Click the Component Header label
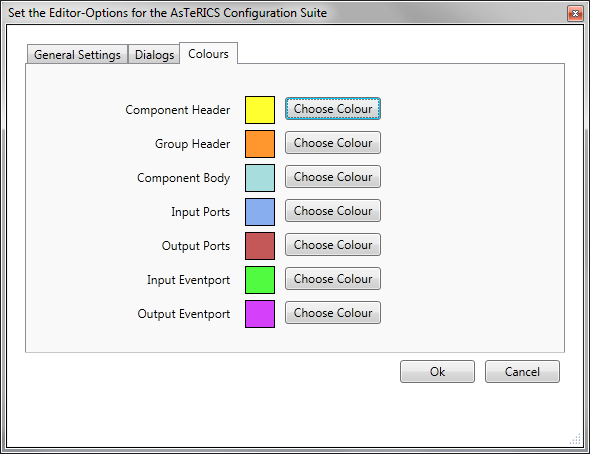Screen dimensions: 590x454 178,110
